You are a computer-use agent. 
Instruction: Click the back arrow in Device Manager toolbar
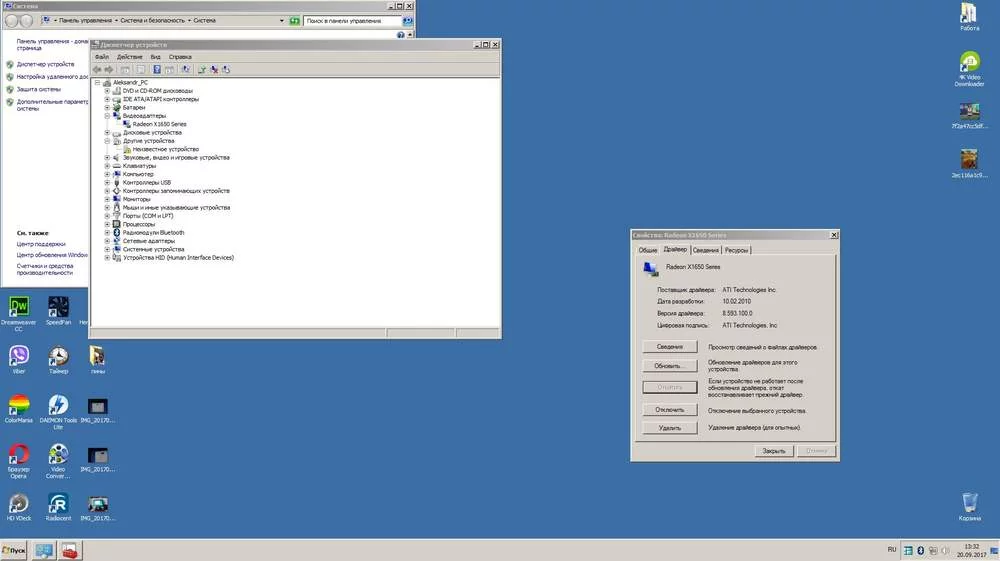[97, 69]
